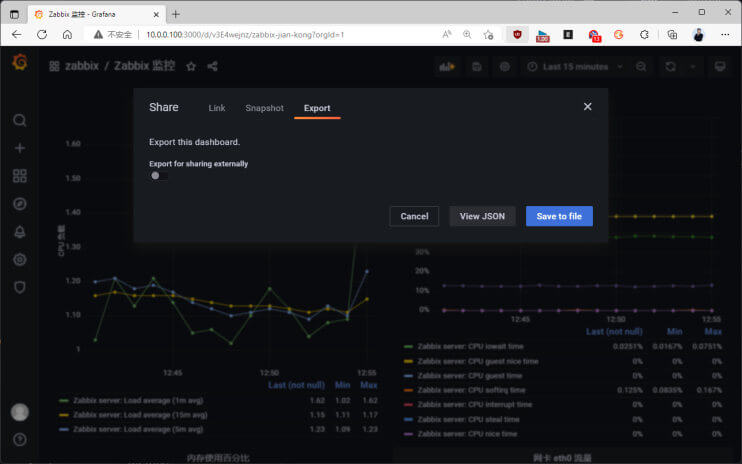Close the Share dialog
Image resolution: width=742 pixels, height=464 pixels.
click(x=588, y=107)
